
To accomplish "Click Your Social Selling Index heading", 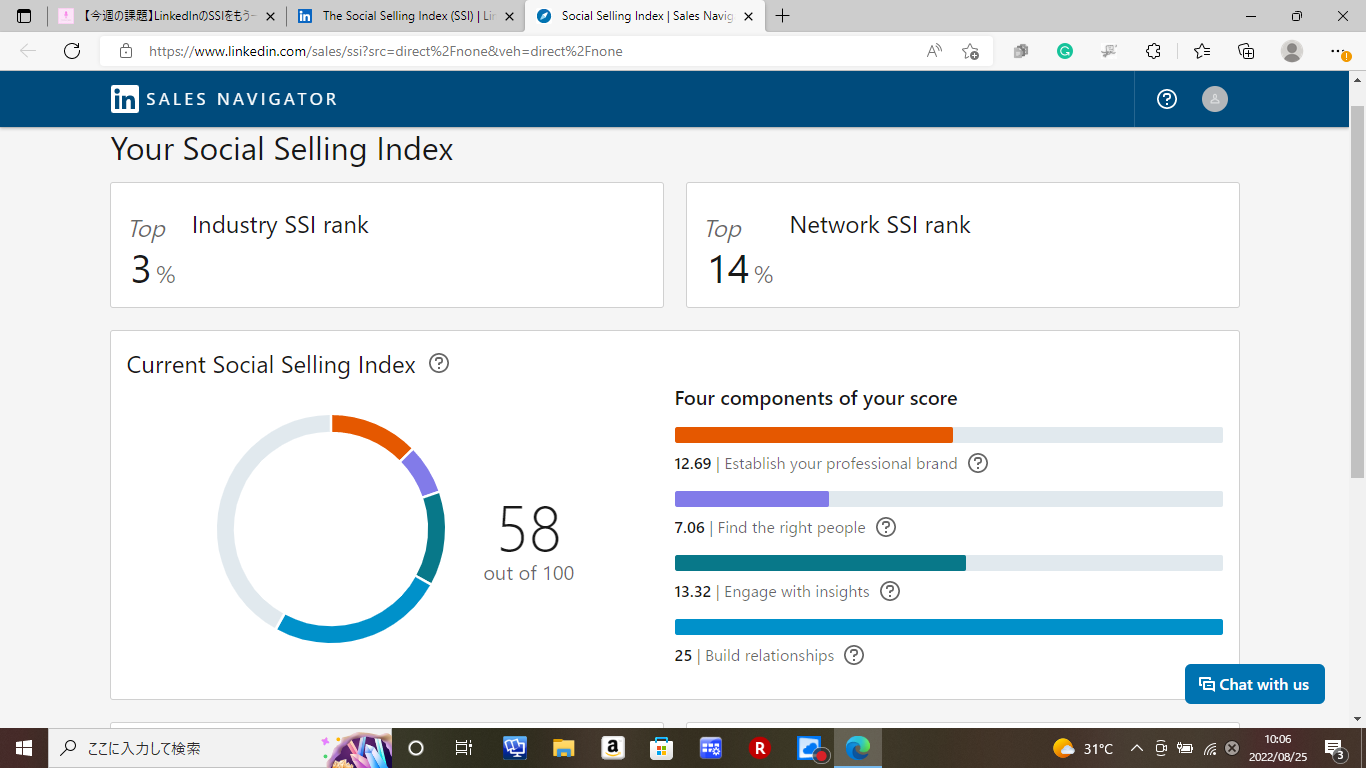I will pos(282,149).
